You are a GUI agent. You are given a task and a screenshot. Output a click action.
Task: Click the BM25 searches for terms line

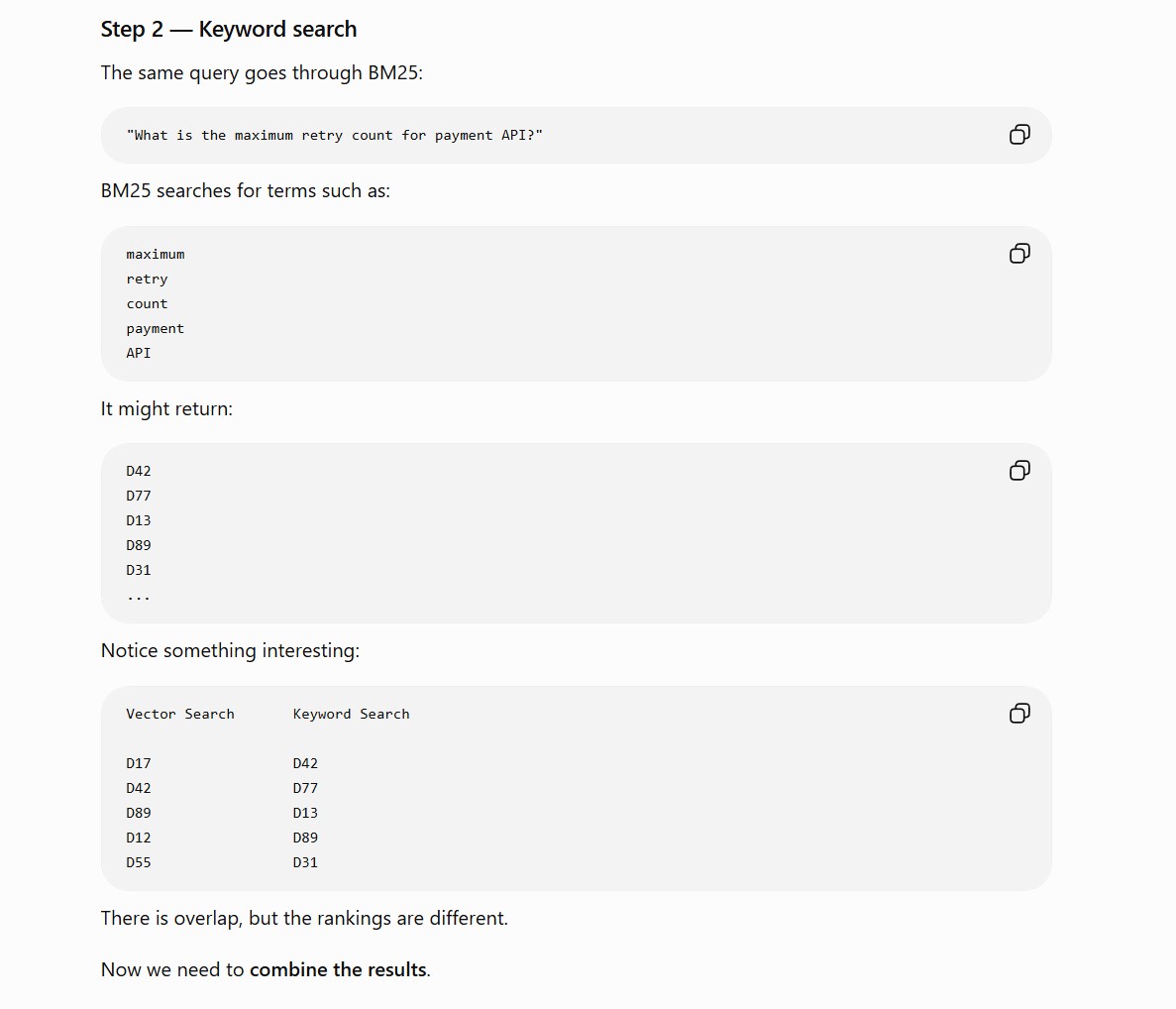tap(246, 190)
